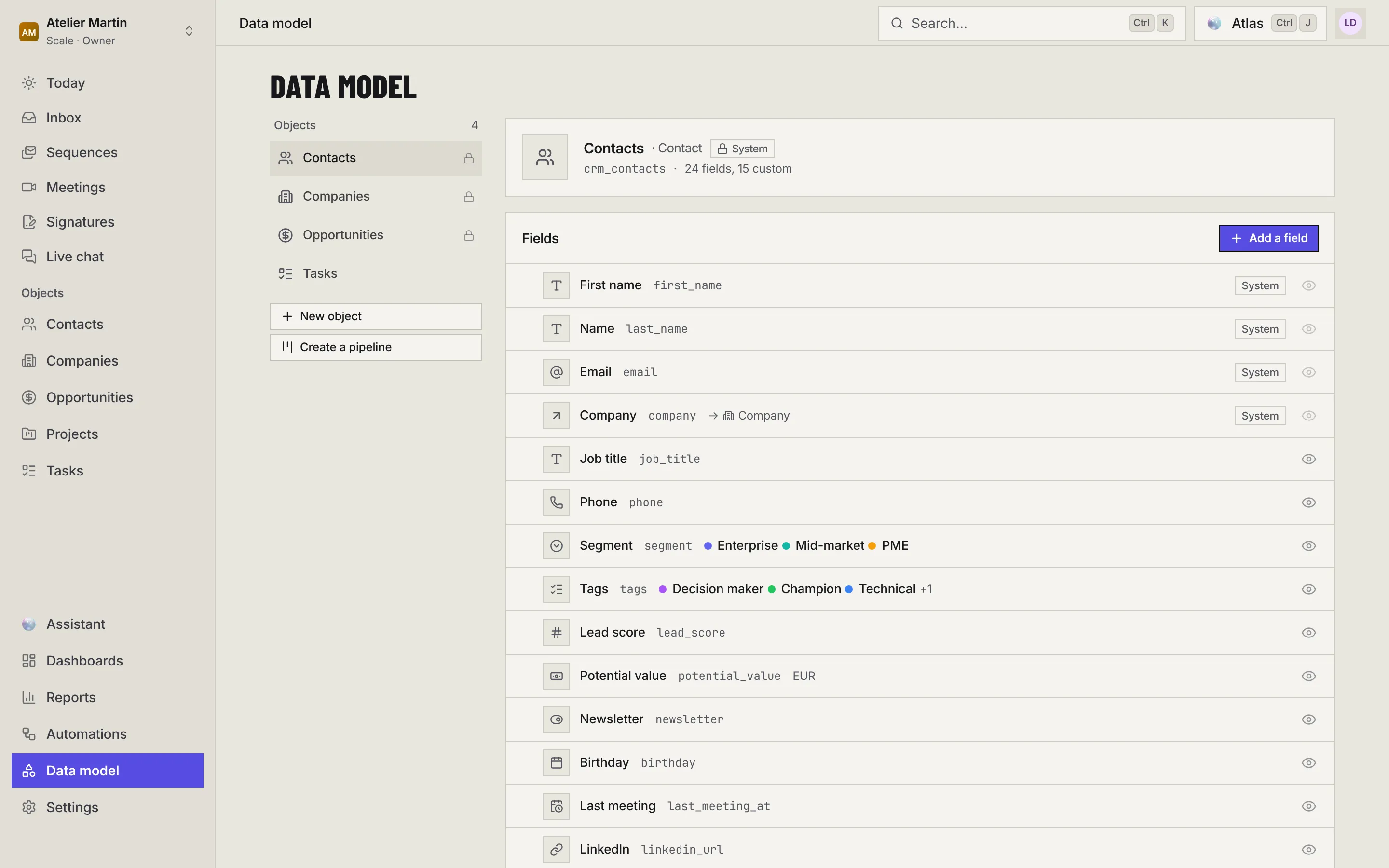Toggle visibility of Phone field
The height and width of the screenshot is (868, 1389).
[x=1308, y=502]
